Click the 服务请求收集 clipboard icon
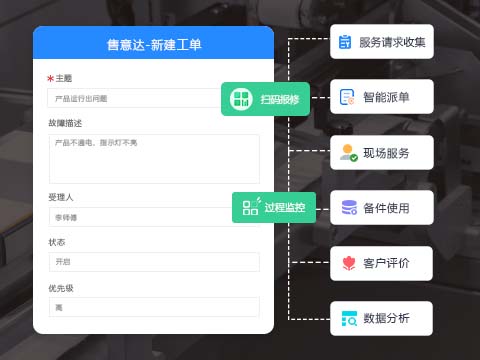Viewport: 480px width, 360px height. tap(345, 42)
